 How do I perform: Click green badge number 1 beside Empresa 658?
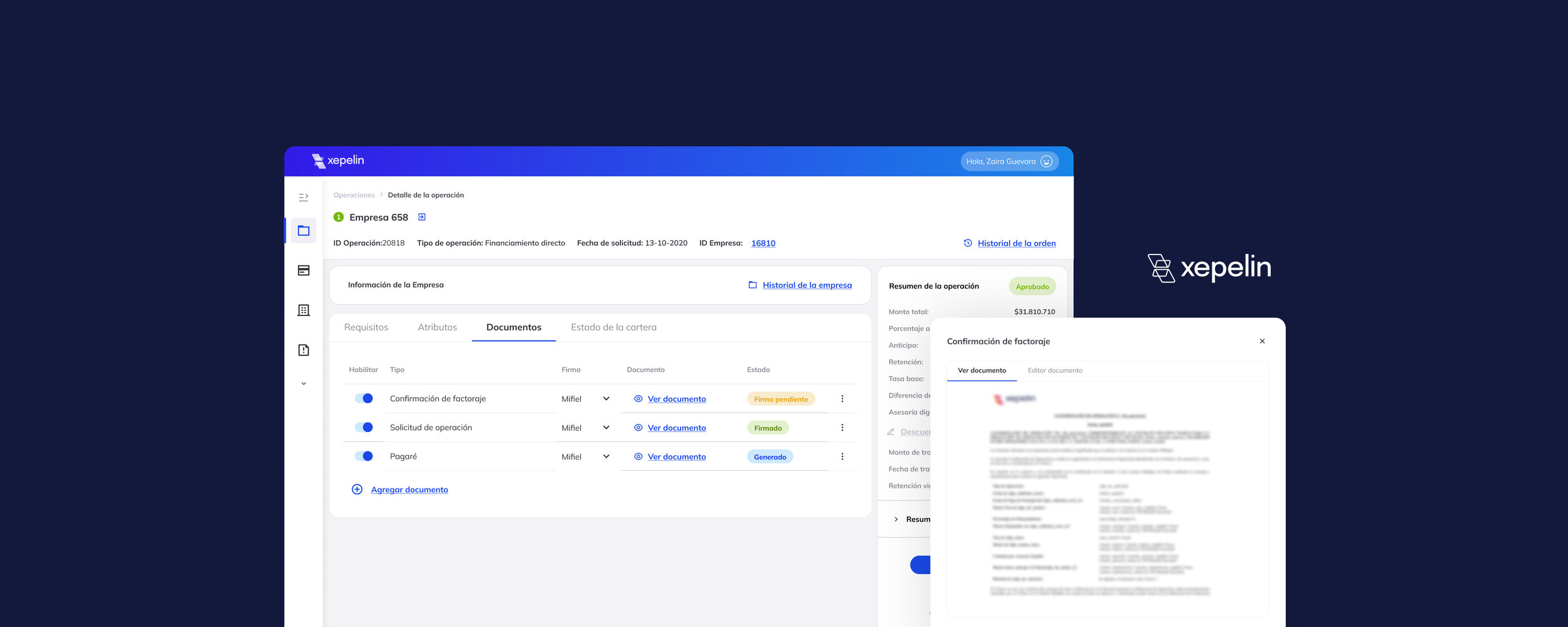click(339, 217)
